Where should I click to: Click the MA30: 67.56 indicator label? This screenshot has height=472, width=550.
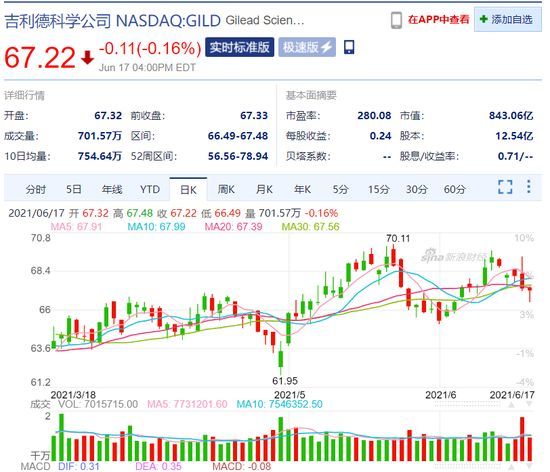[310, 227]
